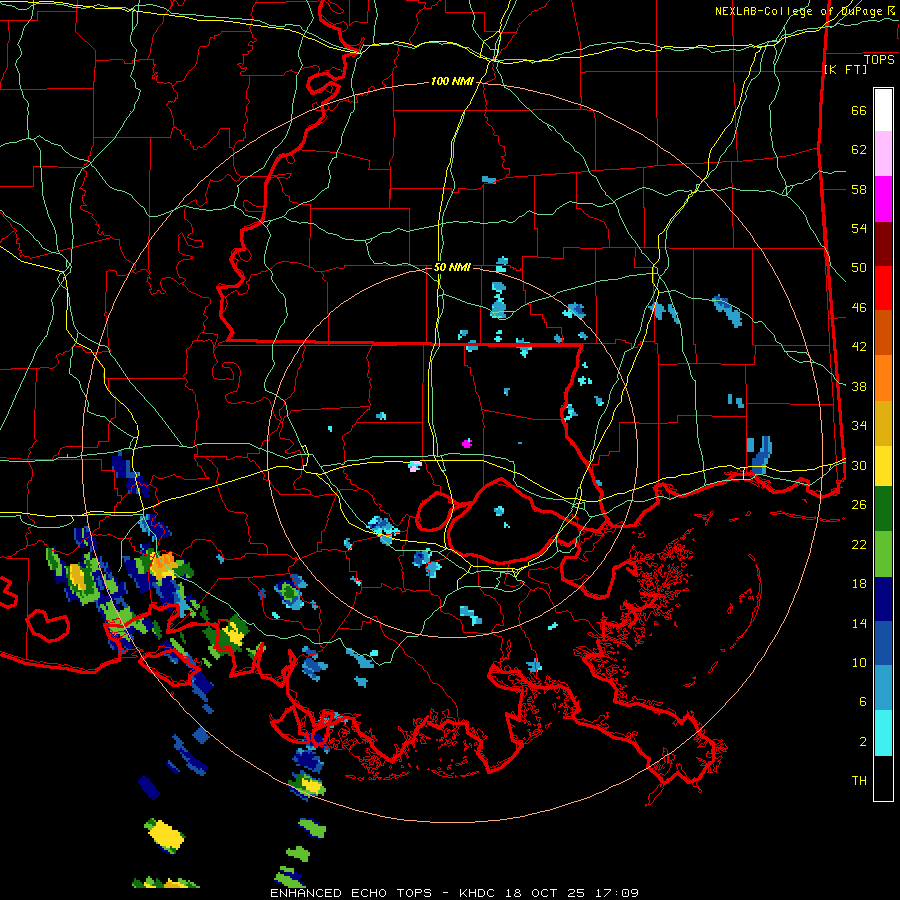Click the "TOPS" legend title
900x900 pixels.
tap(879, 60)
